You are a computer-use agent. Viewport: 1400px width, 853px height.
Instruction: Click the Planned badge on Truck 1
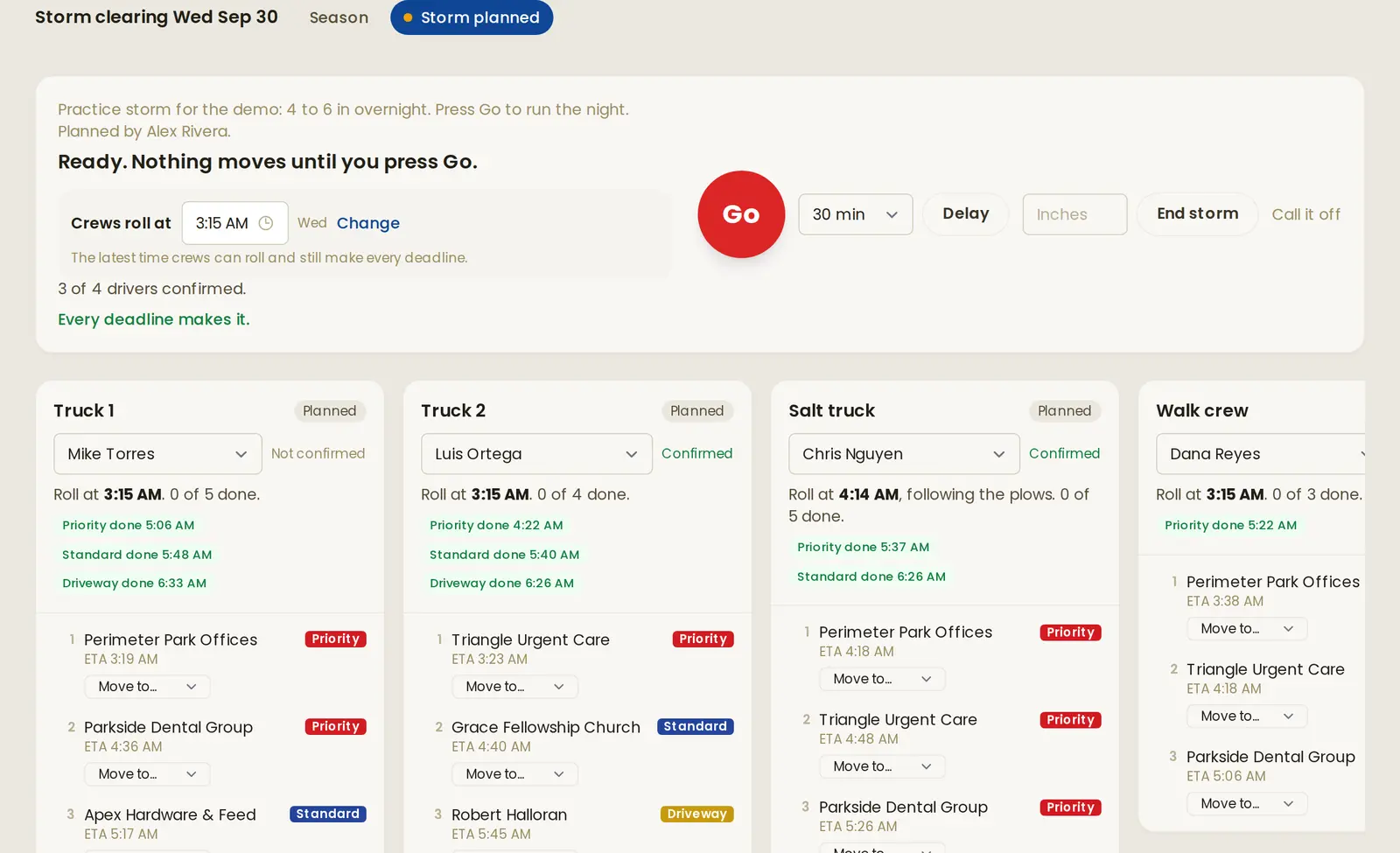329,411
